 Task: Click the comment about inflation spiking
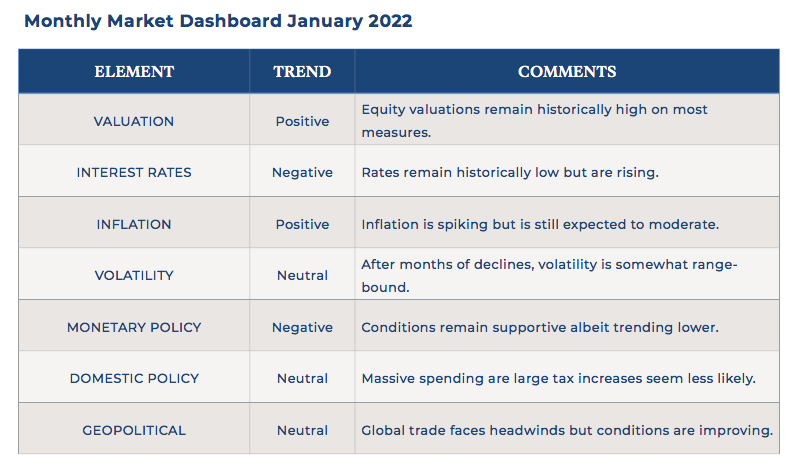pyautogui.click(x=540, y=225)
